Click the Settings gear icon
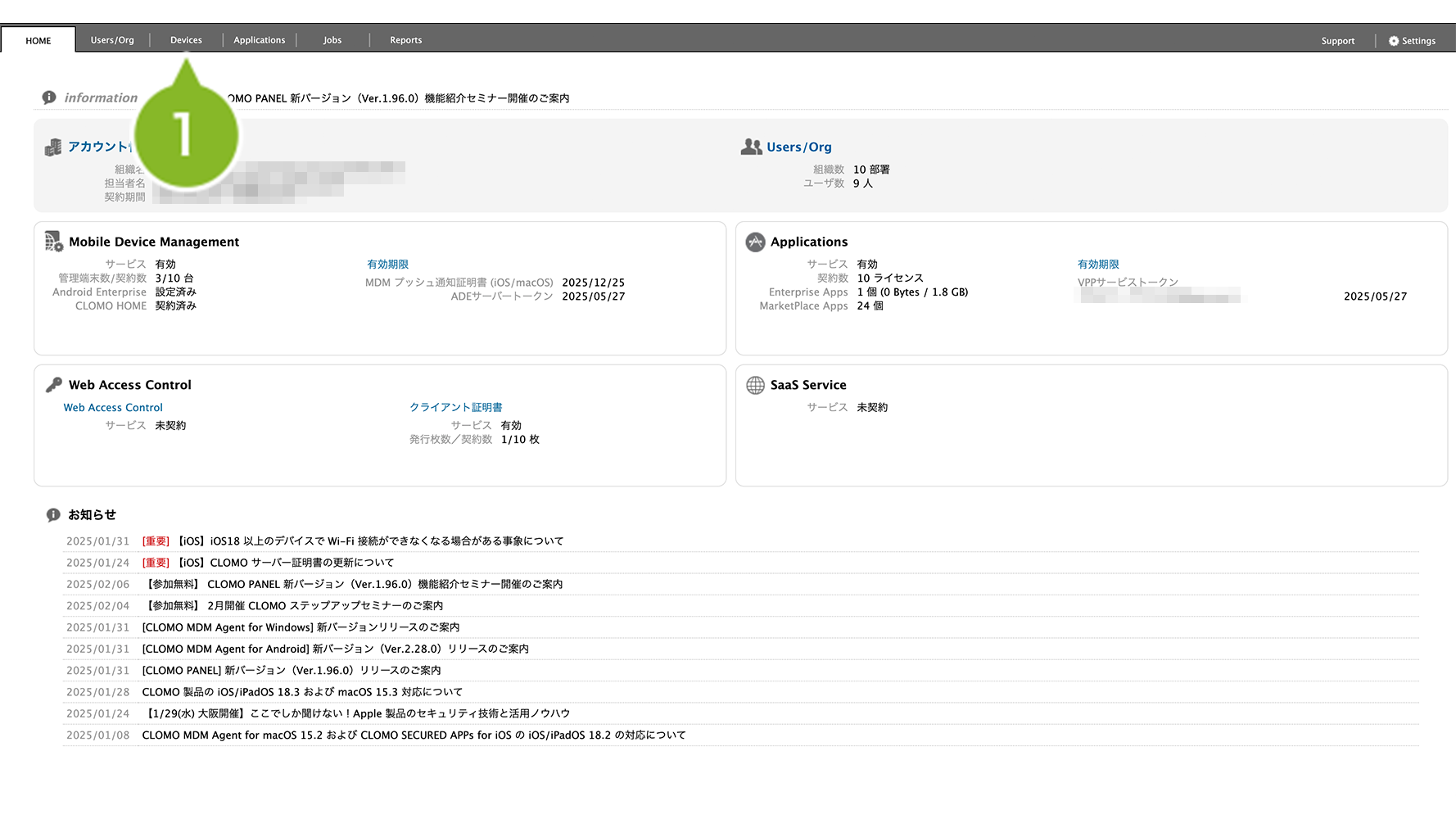Screen dimensions: 1456x819 (x=1393, y=41)
